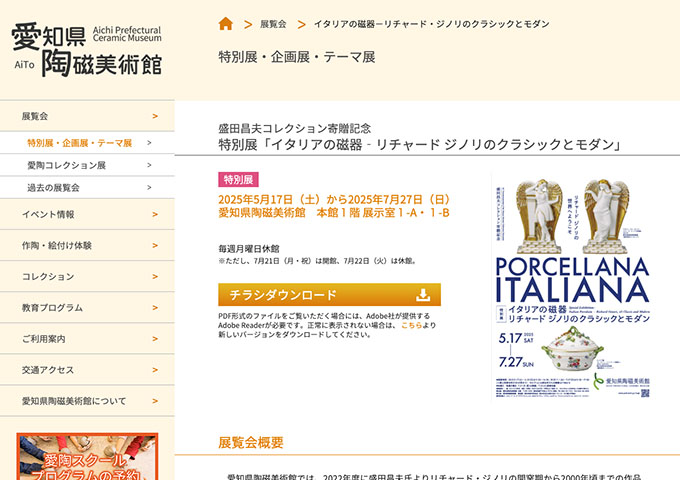Select the date text 2025年5月17日（土）から2025年7月27日（日）
Screen dimensions: 680x480
point(336,199)
